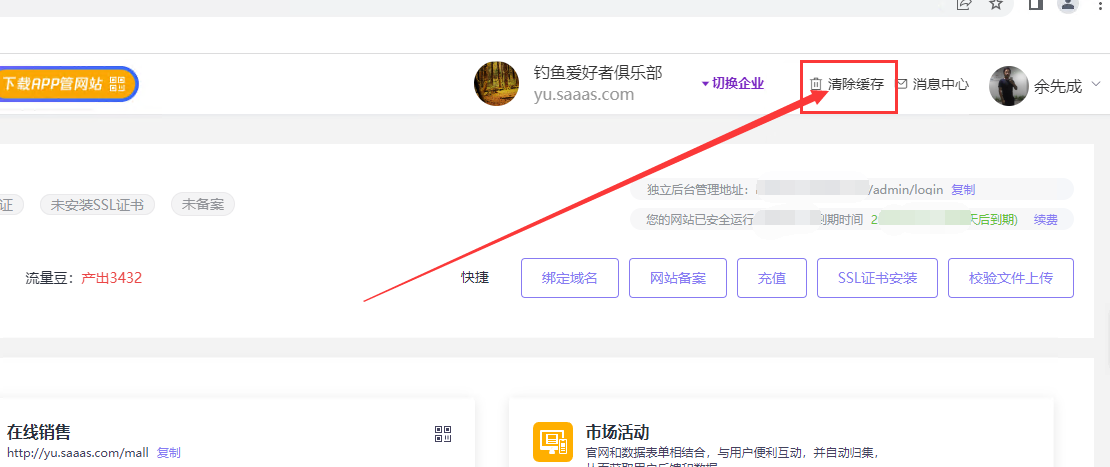Open 清除缓存 to clear cache
Screen dimensions: 1110x467
click(856, 84)
